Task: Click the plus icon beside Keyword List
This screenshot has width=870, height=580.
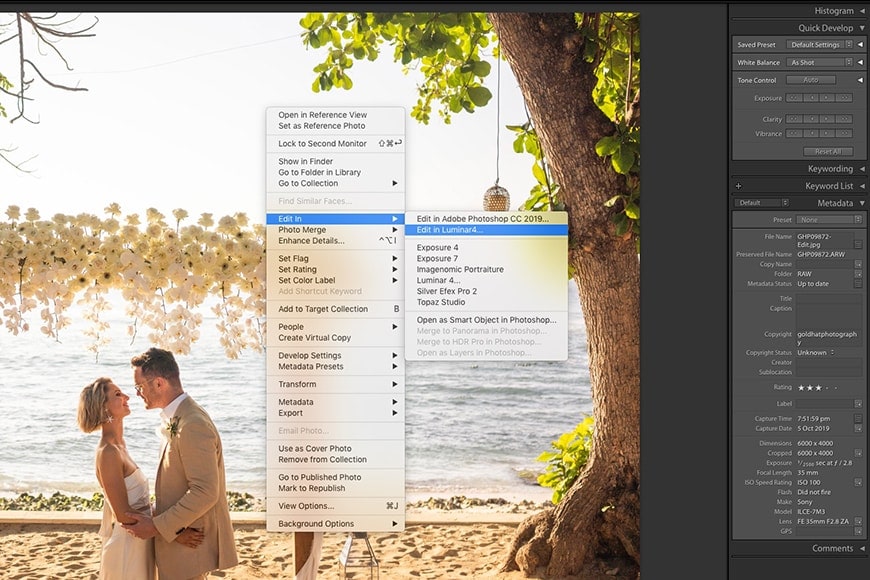Action: [739, 186]
